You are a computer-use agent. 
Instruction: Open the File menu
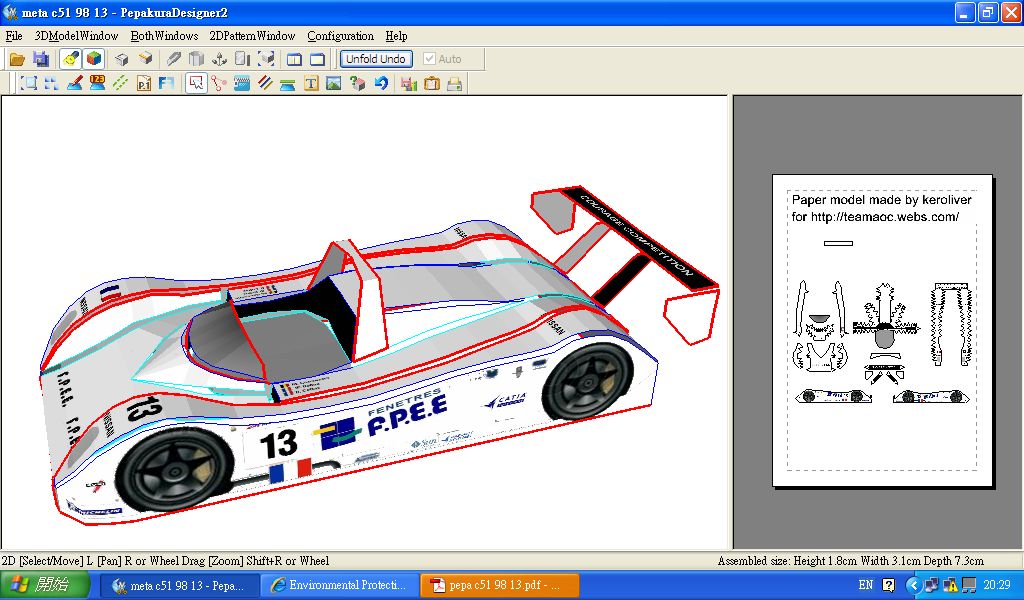(x=14, y=36)
